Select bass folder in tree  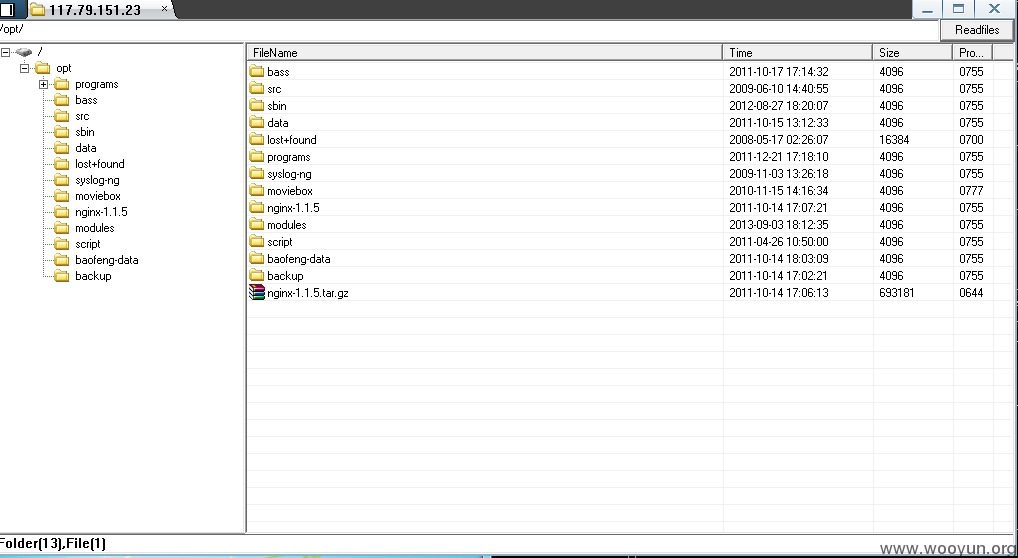coord(86,100)
